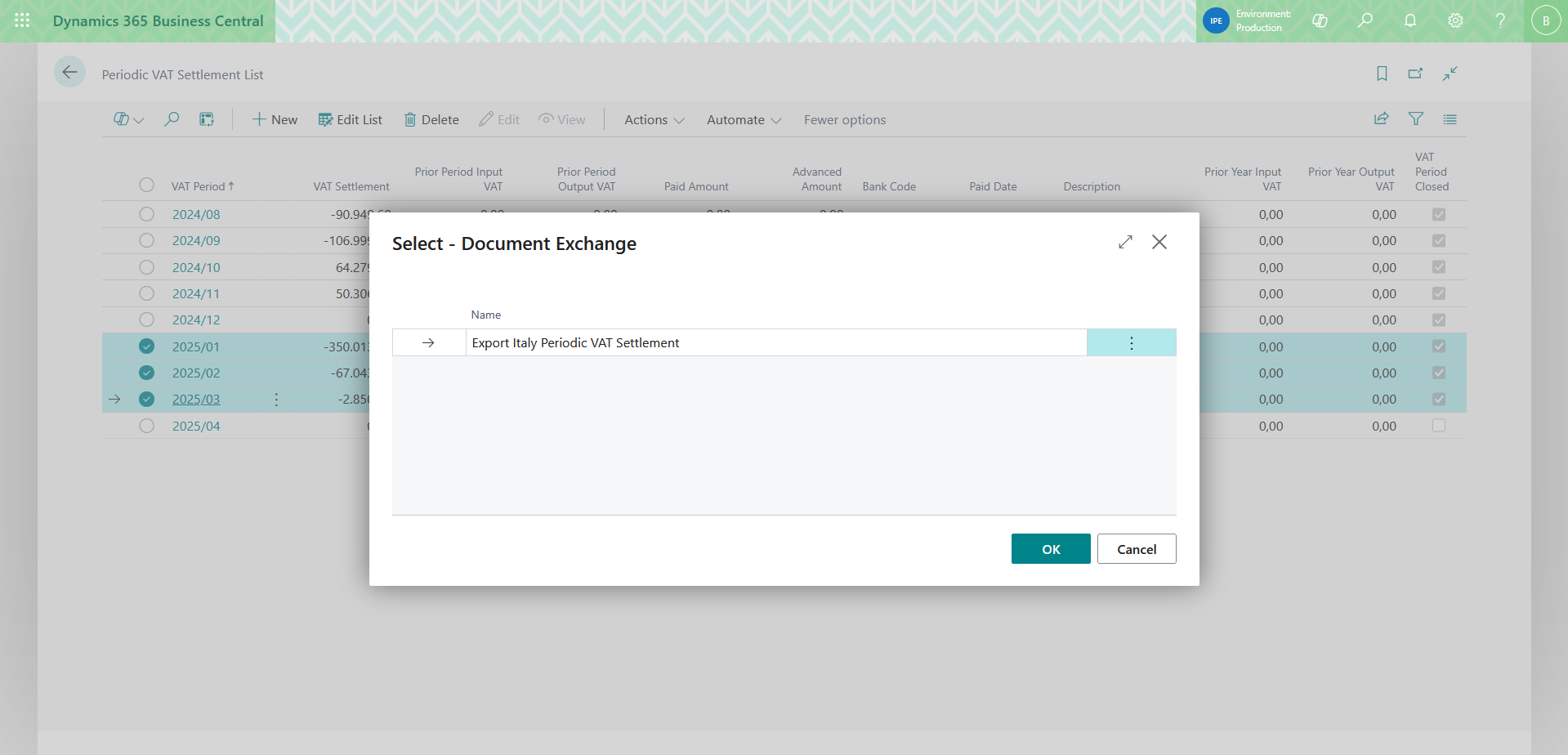Open the Copilot icon in the top bar
Screen dimensions: 1568x755
[1320, 20]
